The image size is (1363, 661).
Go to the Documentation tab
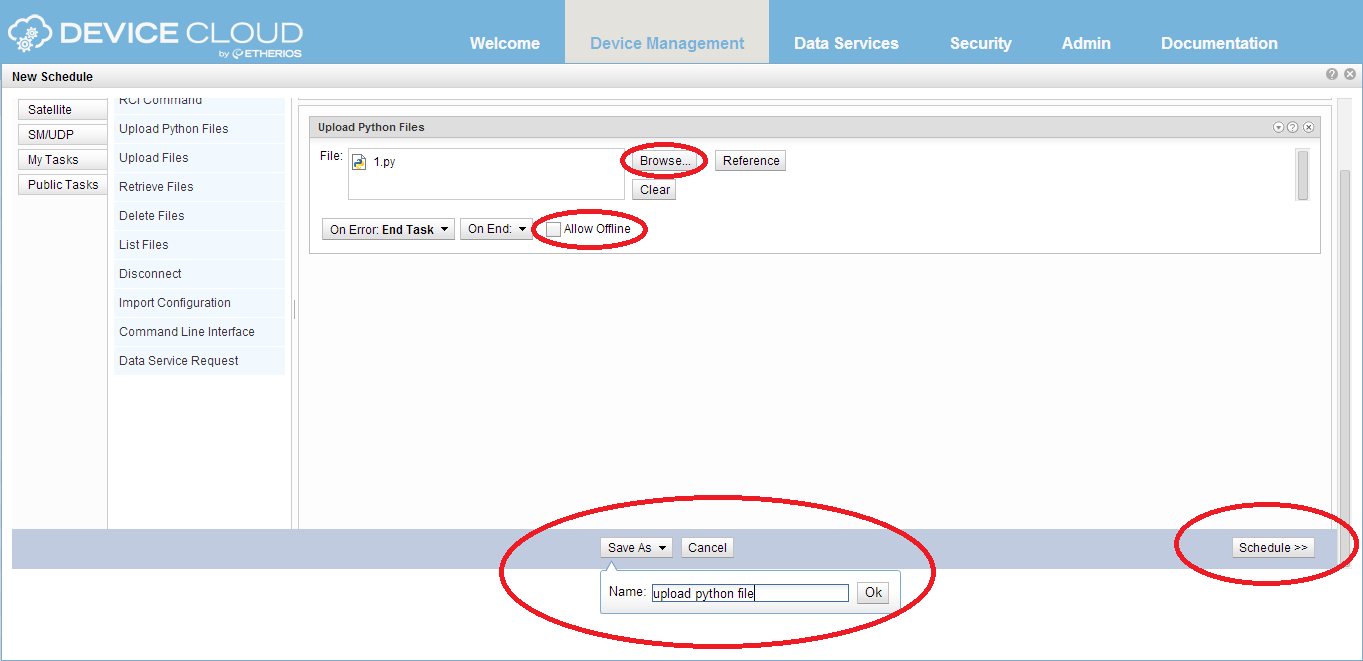pyautogui.click(x=1218, y=44)
